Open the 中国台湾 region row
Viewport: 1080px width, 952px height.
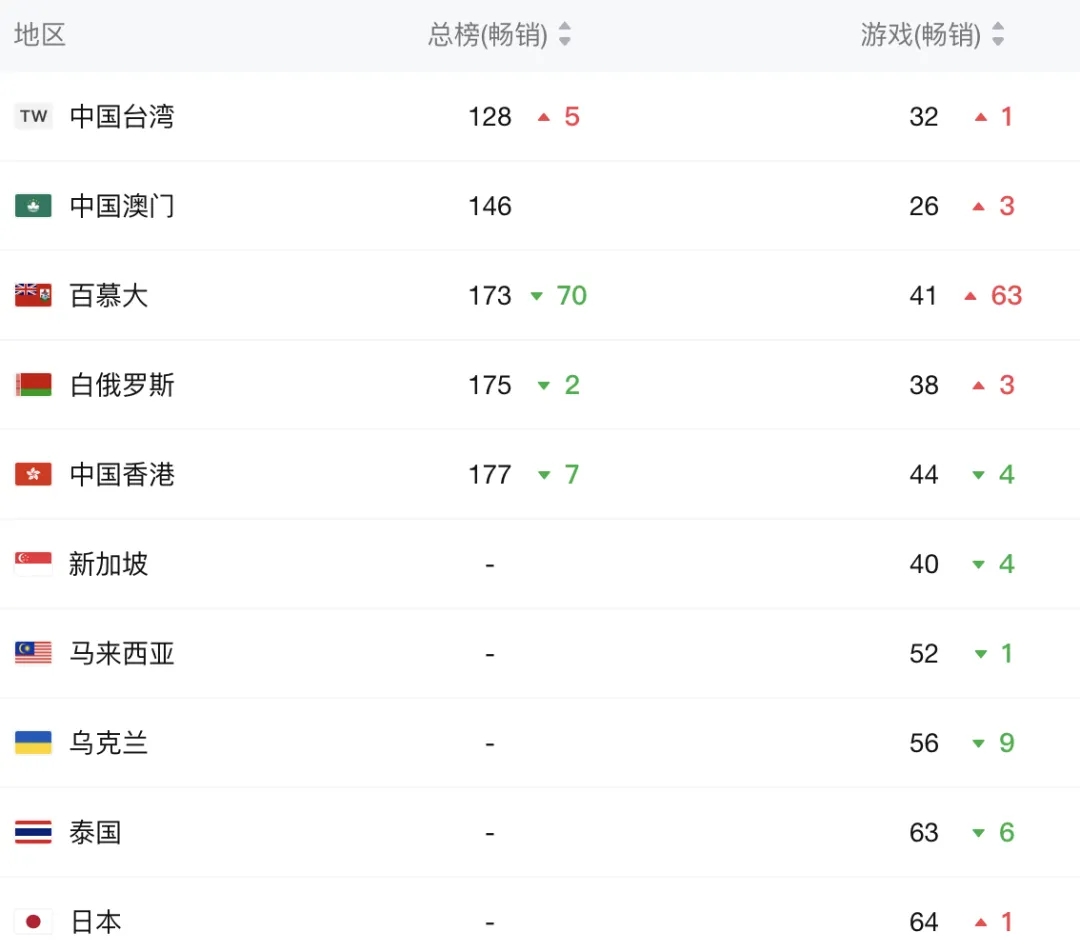122,116
